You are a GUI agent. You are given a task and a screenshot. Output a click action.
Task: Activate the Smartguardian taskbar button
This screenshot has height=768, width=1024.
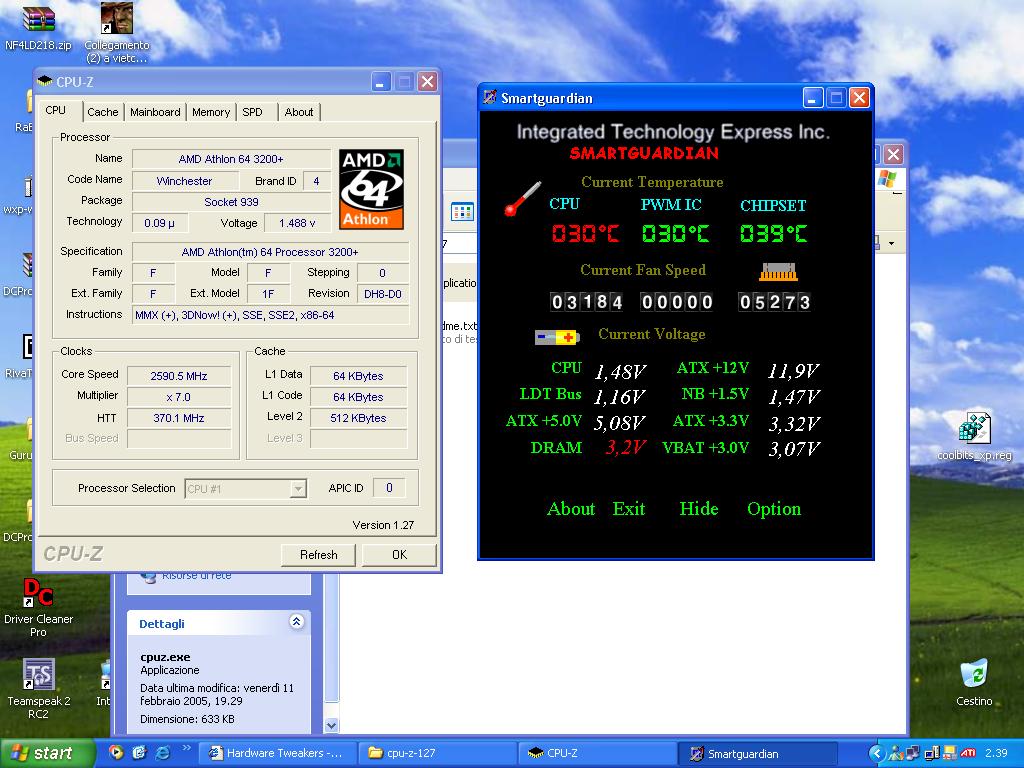(x=758, y=753)
